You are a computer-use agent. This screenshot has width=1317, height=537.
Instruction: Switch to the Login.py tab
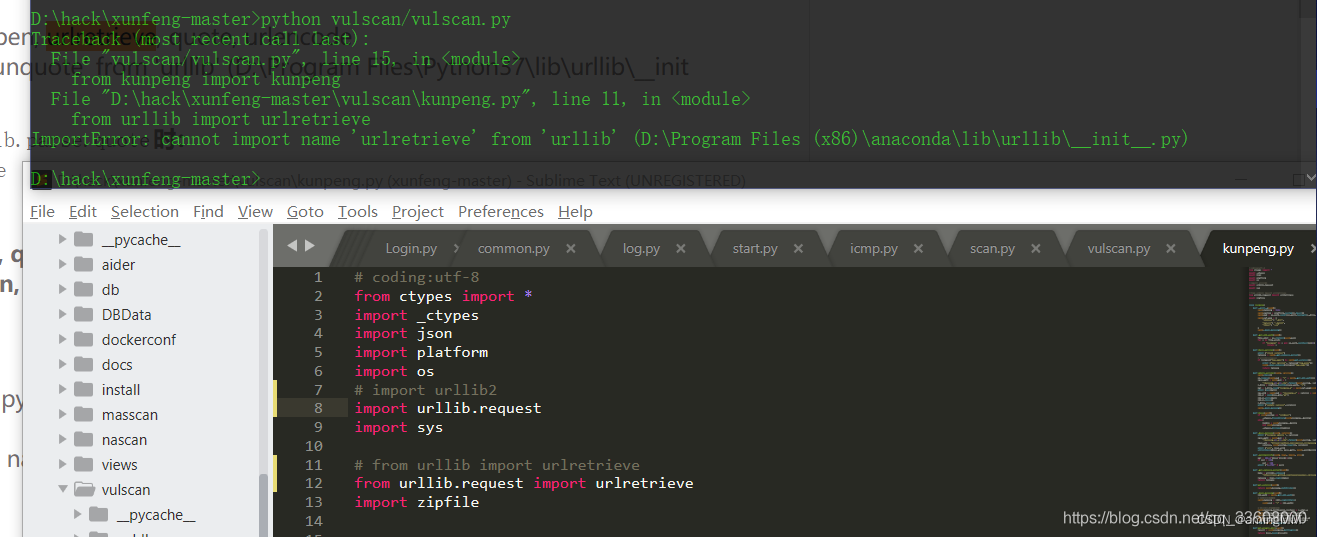pos(411,248)
